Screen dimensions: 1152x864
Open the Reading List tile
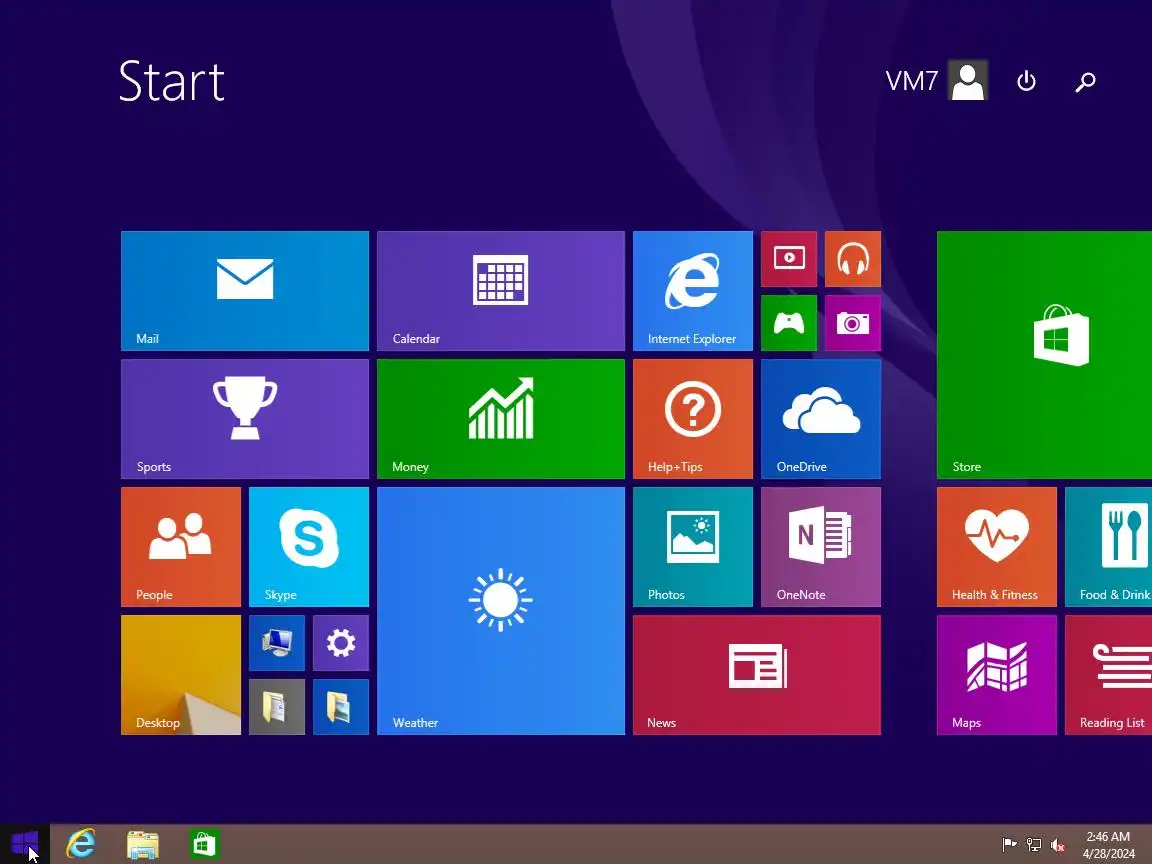[1109, 674]
